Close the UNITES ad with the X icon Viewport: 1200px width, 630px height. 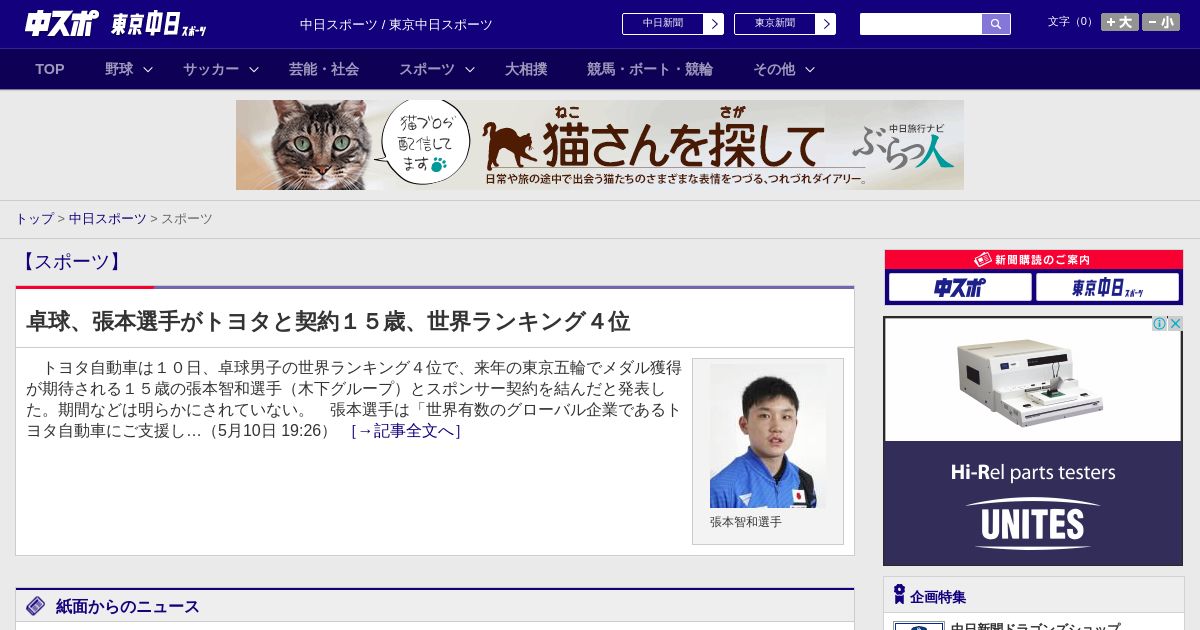pyautogui.click(x=1175, y=324)
